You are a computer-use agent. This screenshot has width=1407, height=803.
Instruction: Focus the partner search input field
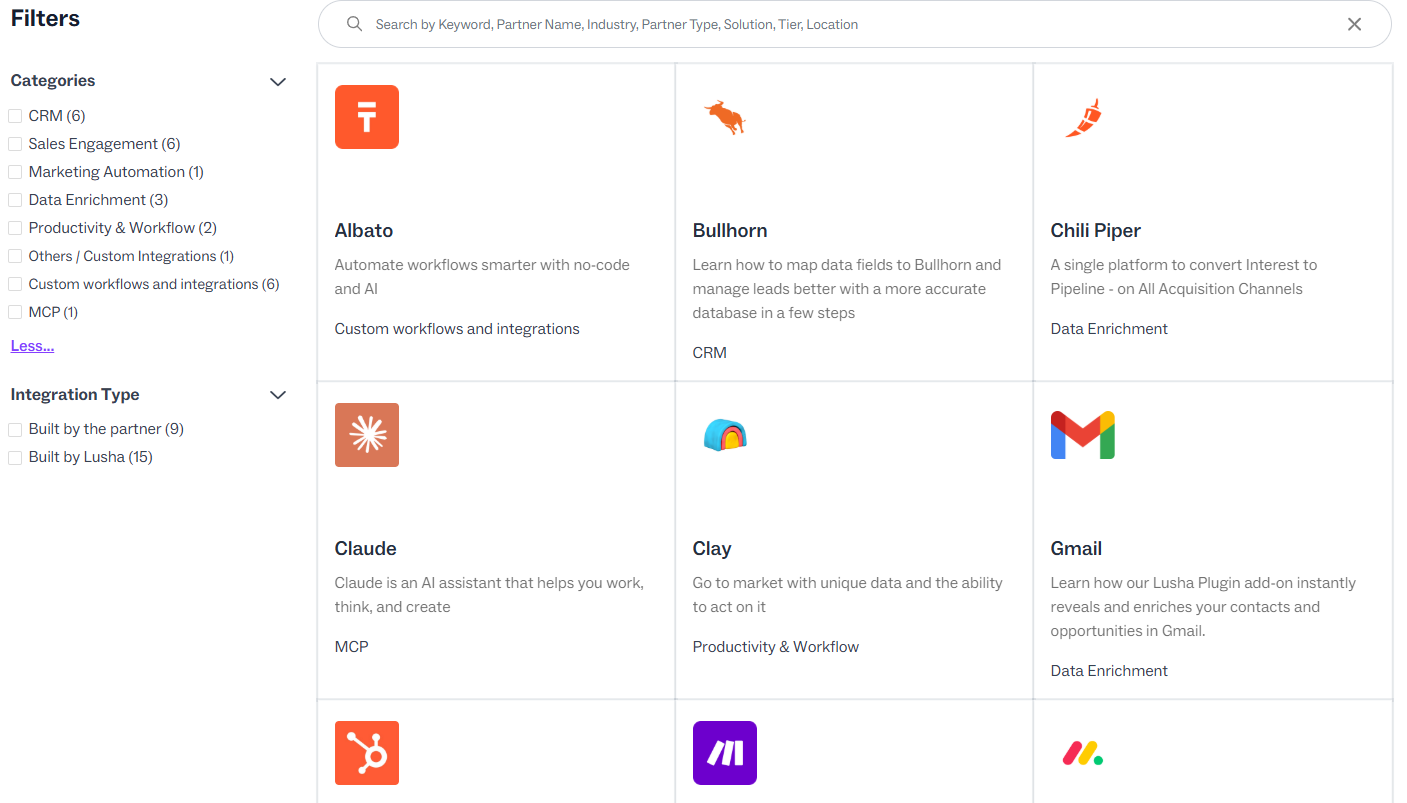coord(854,24)
